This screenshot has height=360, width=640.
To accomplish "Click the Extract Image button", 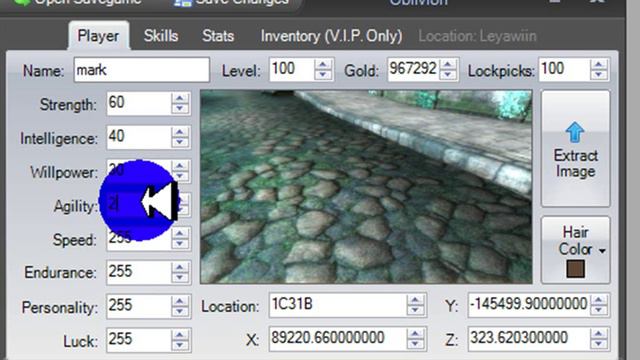I will [576, 149].
